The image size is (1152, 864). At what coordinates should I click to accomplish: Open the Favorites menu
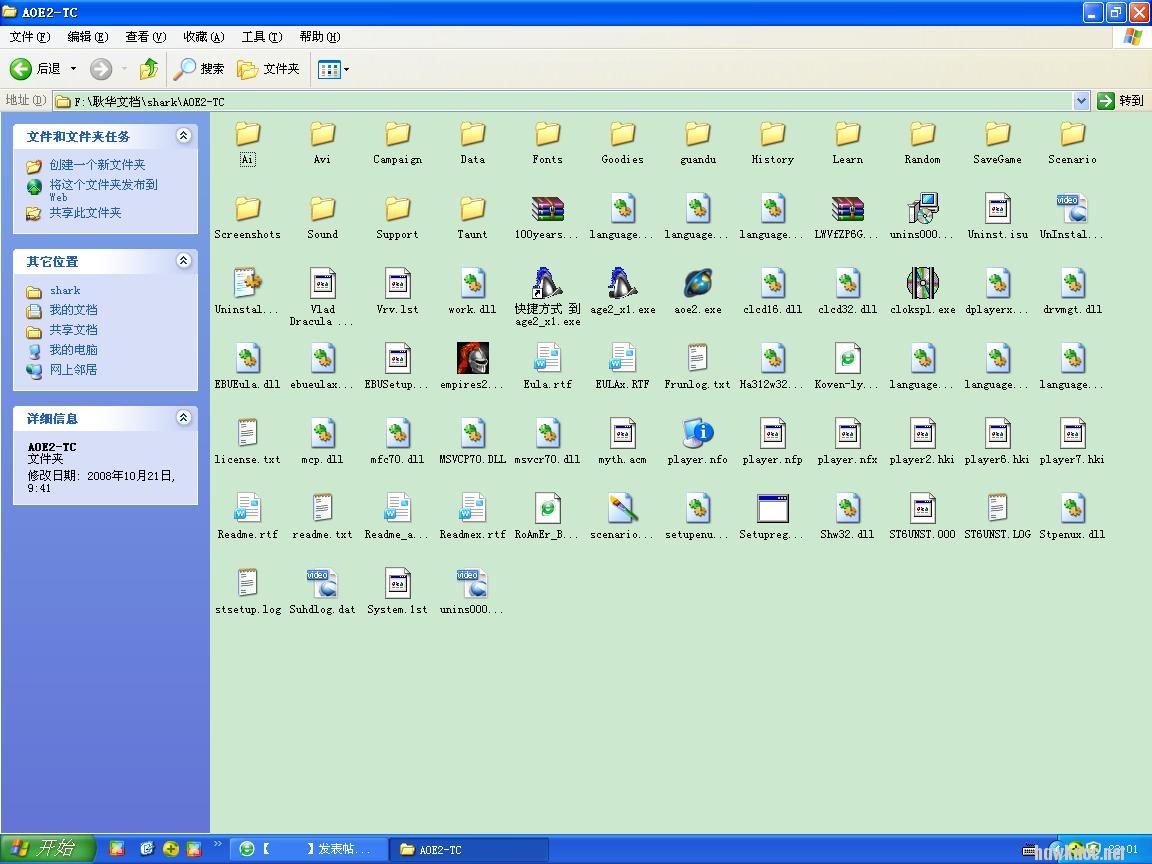point(203,37)
